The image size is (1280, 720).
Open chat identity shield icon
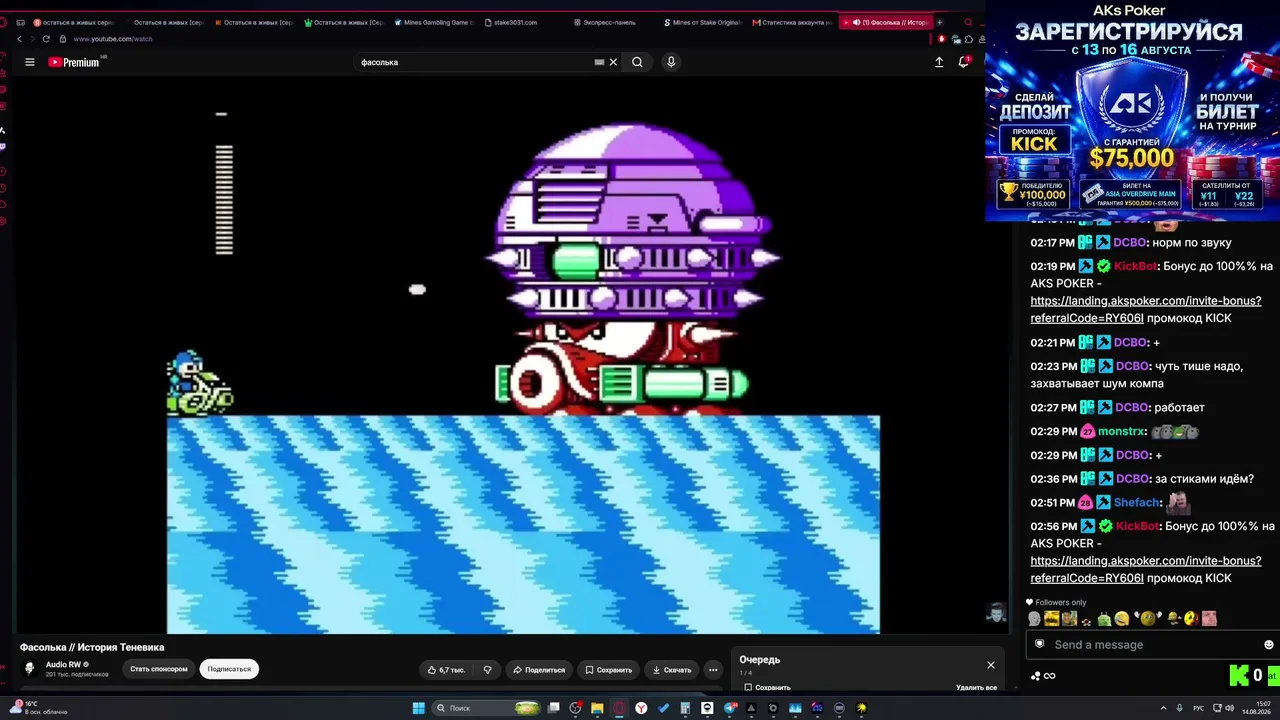(x=1039, y=644)
